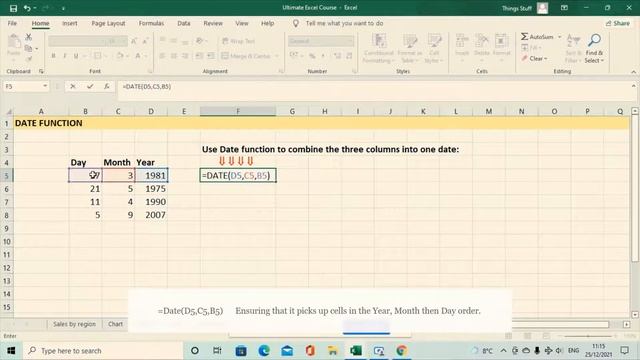
Task: Open the Number Format dropdown
Action: [351, 41]
